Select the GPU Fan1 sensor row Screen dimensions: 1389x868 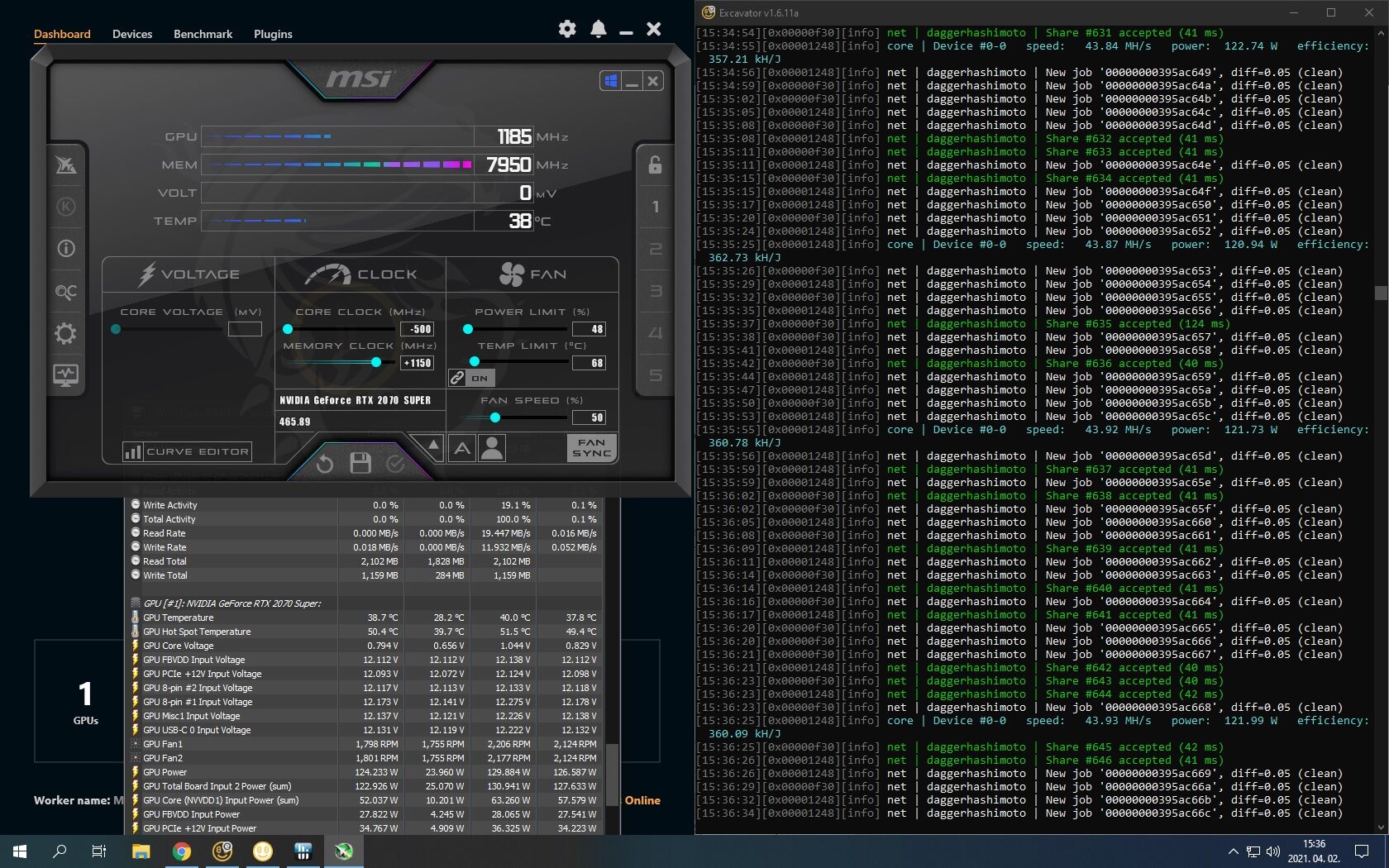(x=364, y=744)
